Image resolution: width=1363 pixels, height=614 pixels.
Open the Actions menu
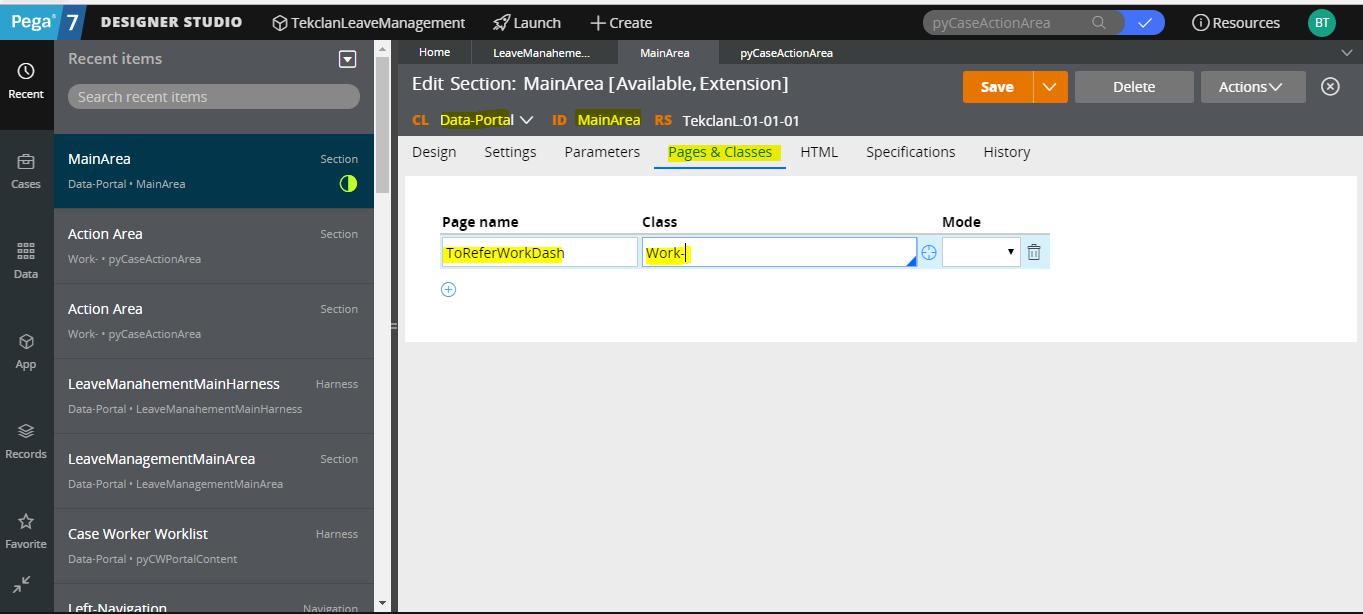1253,87
